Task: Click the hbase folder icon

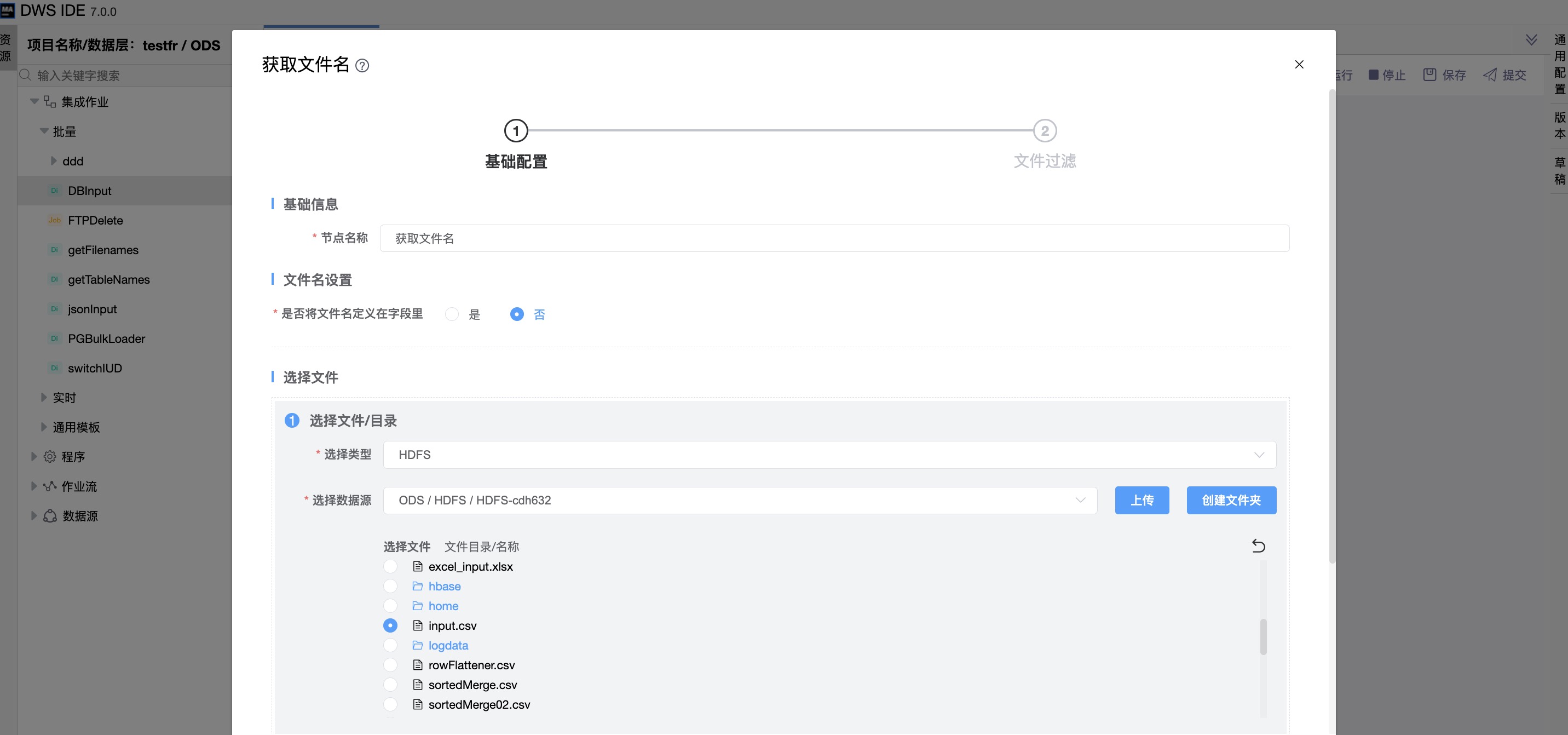Action: pyautogui.click(x=418, y=586)
